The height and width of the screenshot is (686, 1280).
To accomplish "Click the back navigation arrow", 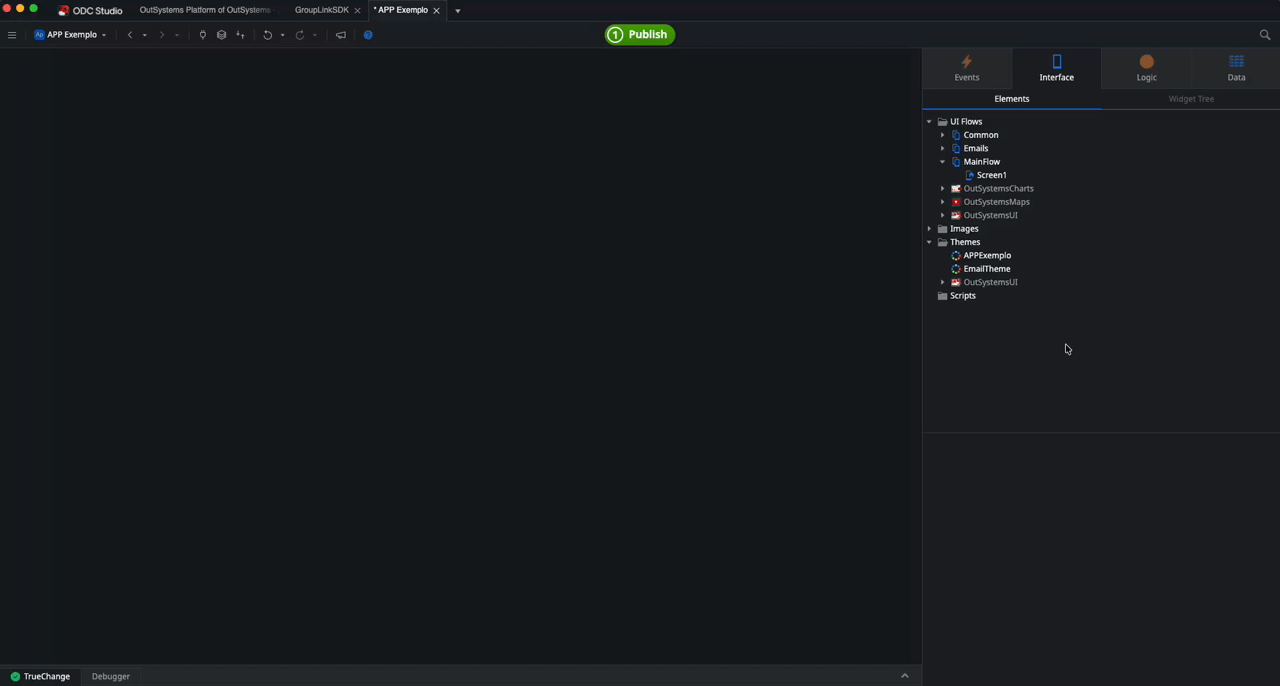I will tap(130, 35).
